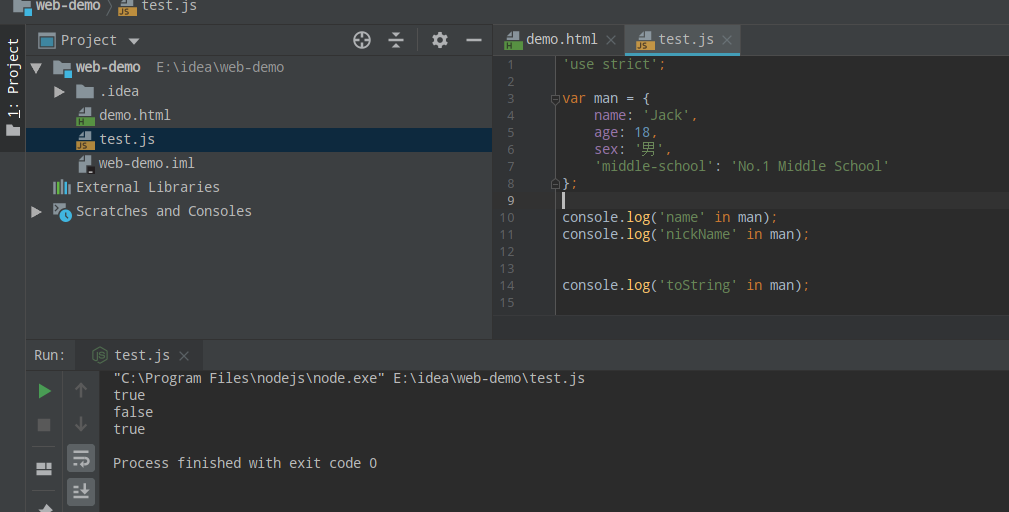Click the down stack trace arrow

pos(80,424)
